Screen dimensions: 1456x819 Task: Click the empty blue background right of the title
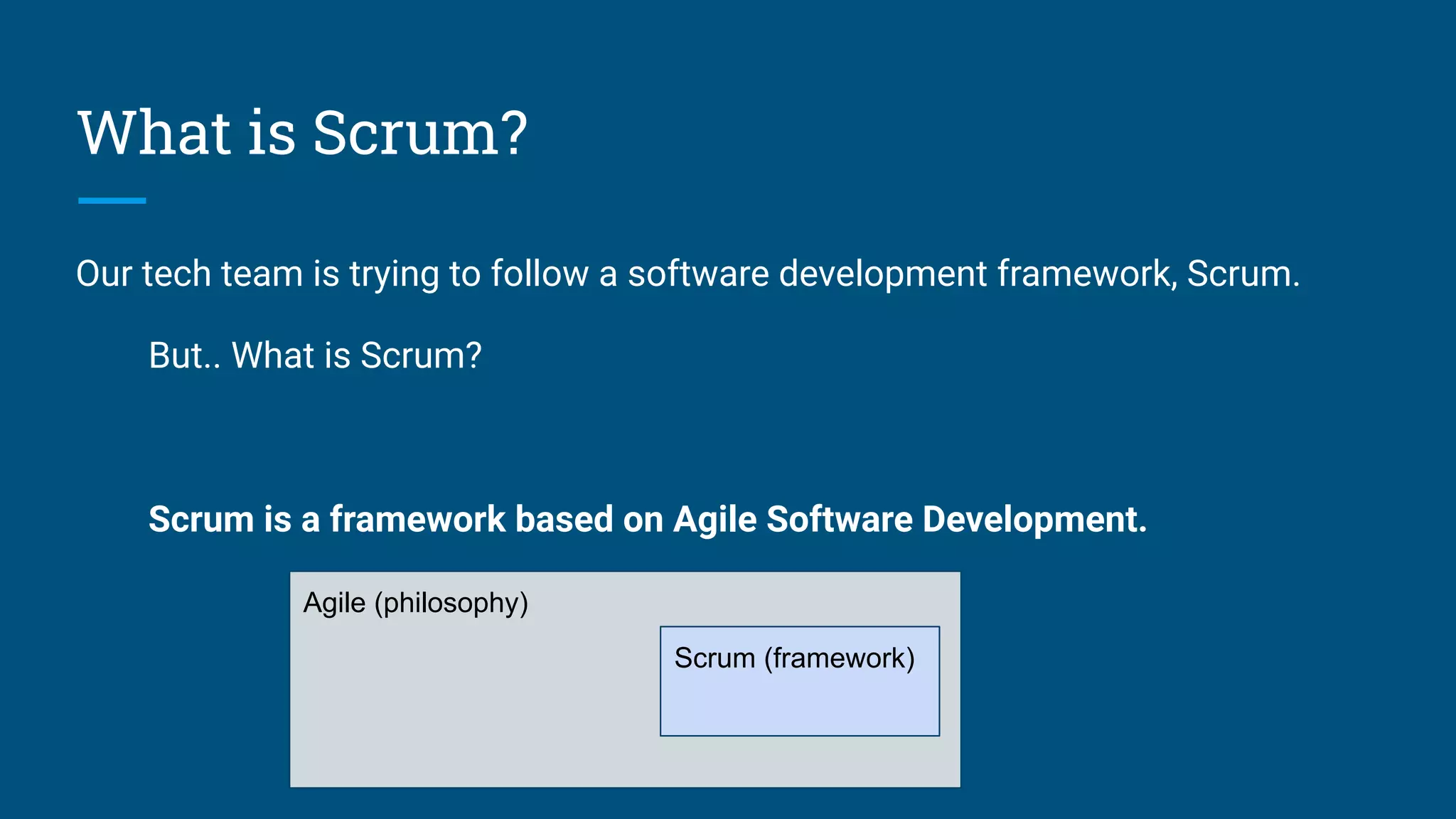(x=995, y=134)
